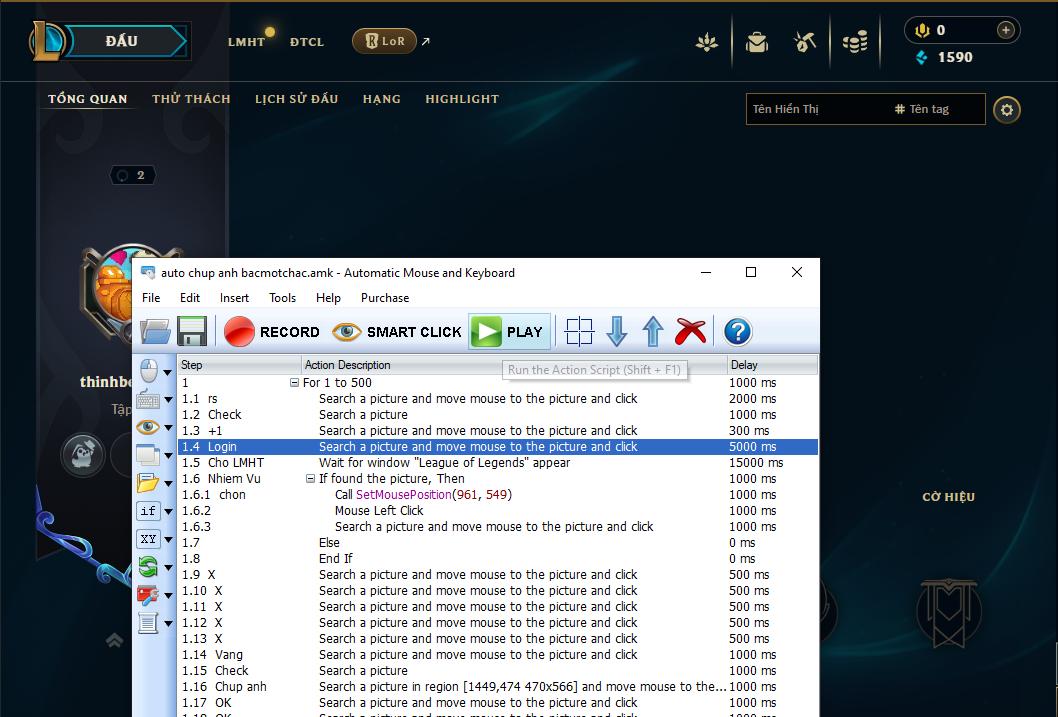Open dropdown arrow next to 'if' icon
The height and width of the screenshot is (717, 1058).
[x=167, y=511]
